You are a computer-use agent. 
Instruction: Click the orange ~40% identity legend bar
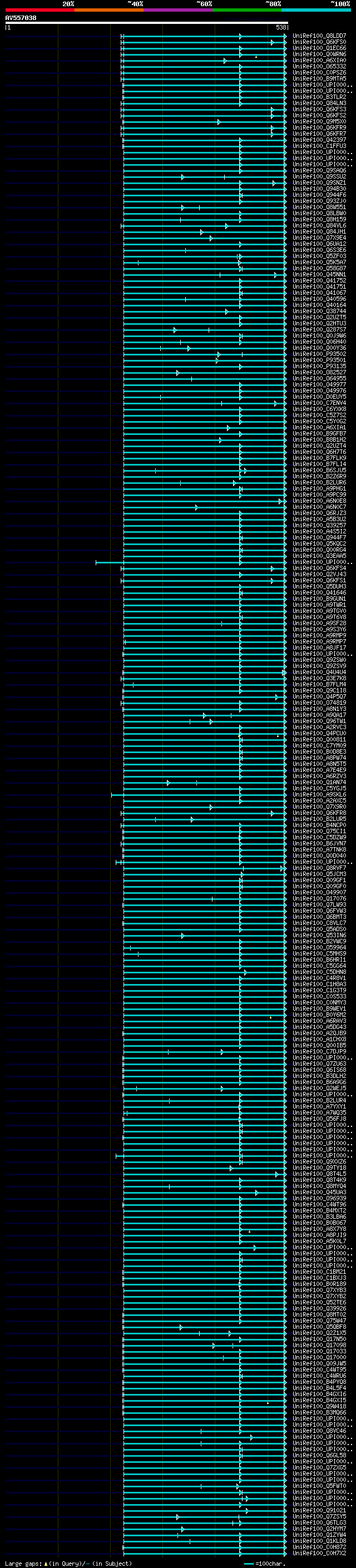(109, 10)
